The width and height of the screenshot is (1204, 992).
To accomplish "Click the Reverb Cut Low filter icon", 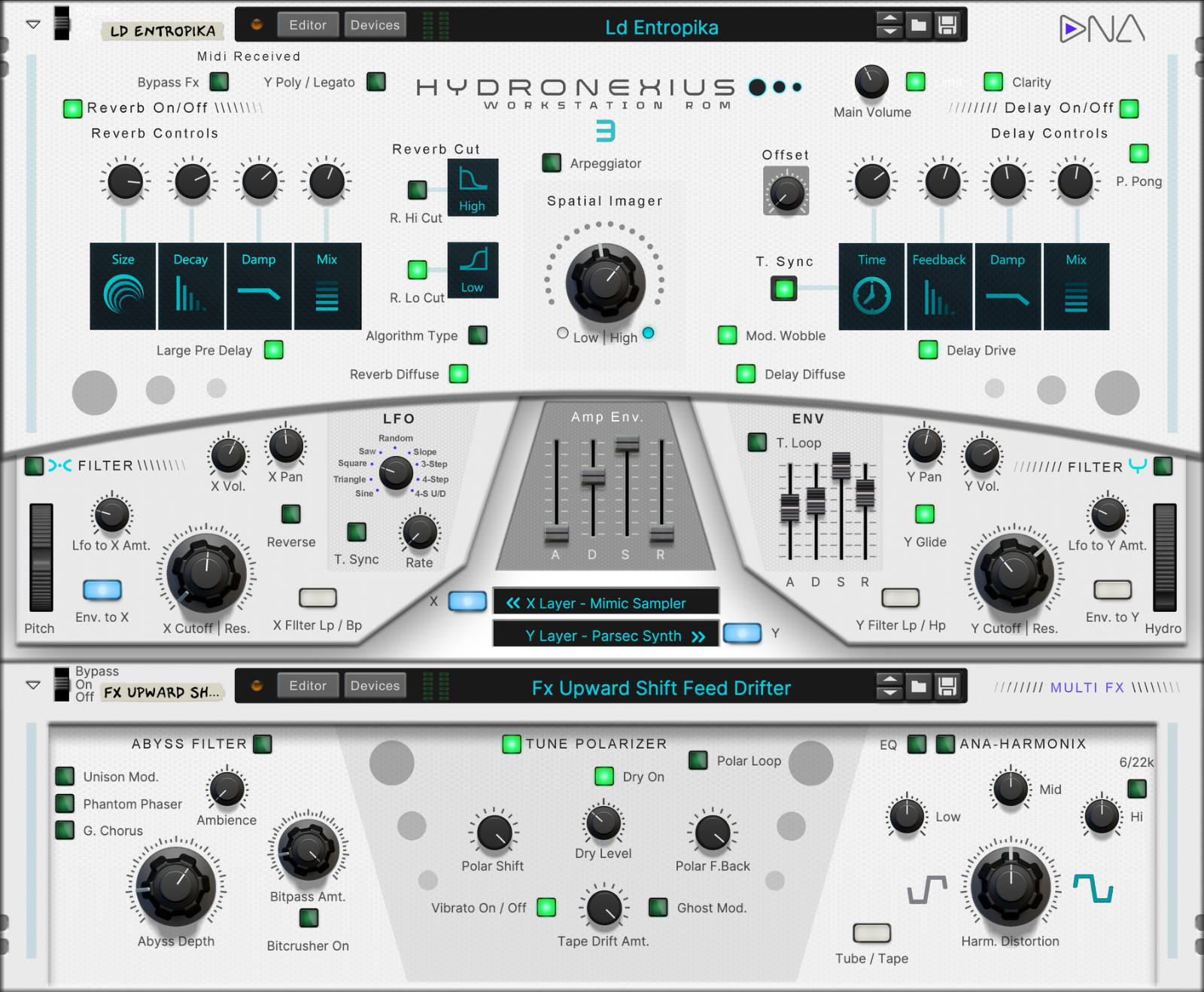I will [x=473, y=269].
